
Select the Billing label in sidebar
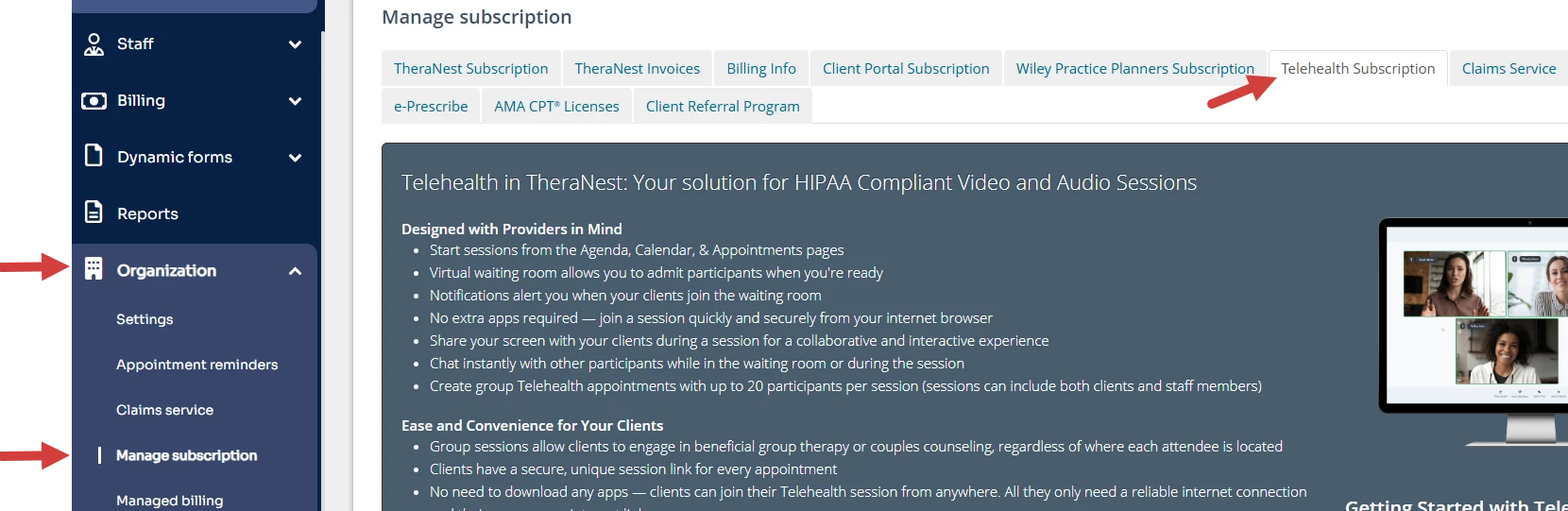point(141,100)
